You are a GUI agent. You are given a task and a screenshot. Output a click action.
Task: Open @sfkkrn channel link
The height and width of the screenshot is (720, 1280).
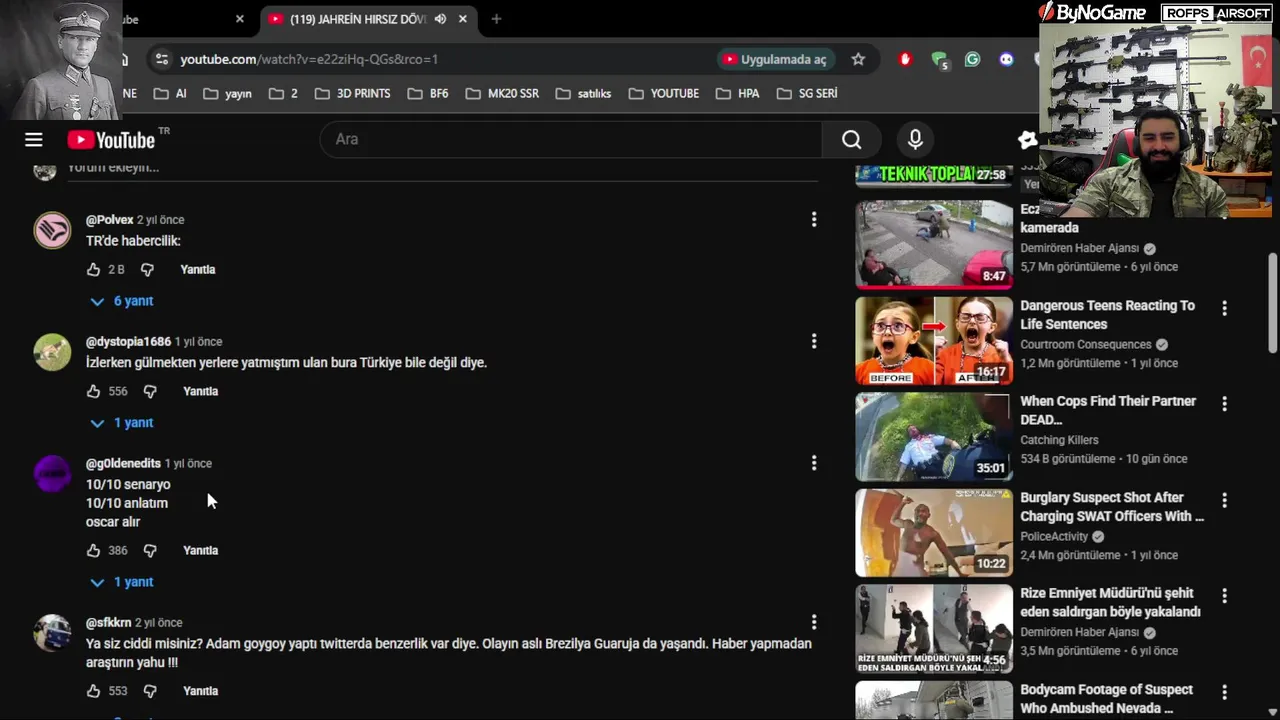pyautogui.click(x=108, y=623)
